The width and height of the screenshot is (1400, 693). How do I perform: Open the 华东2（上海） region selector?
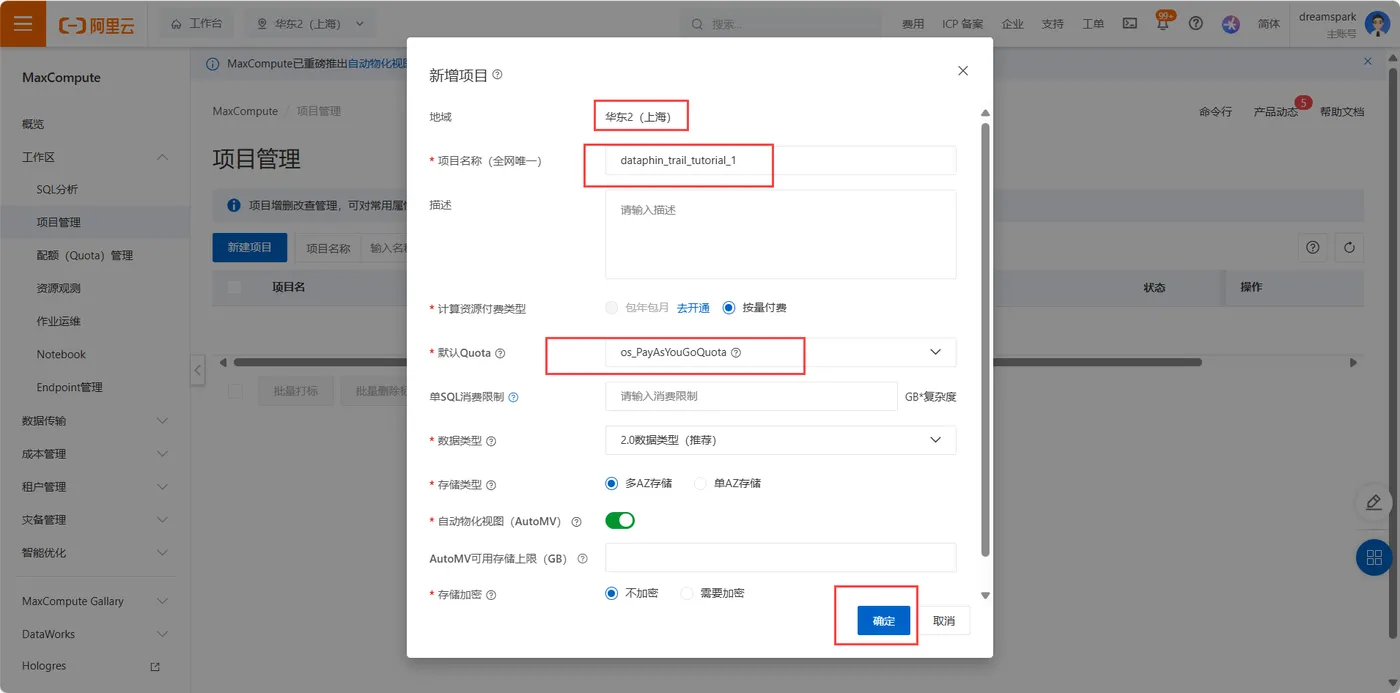[311, 24]
